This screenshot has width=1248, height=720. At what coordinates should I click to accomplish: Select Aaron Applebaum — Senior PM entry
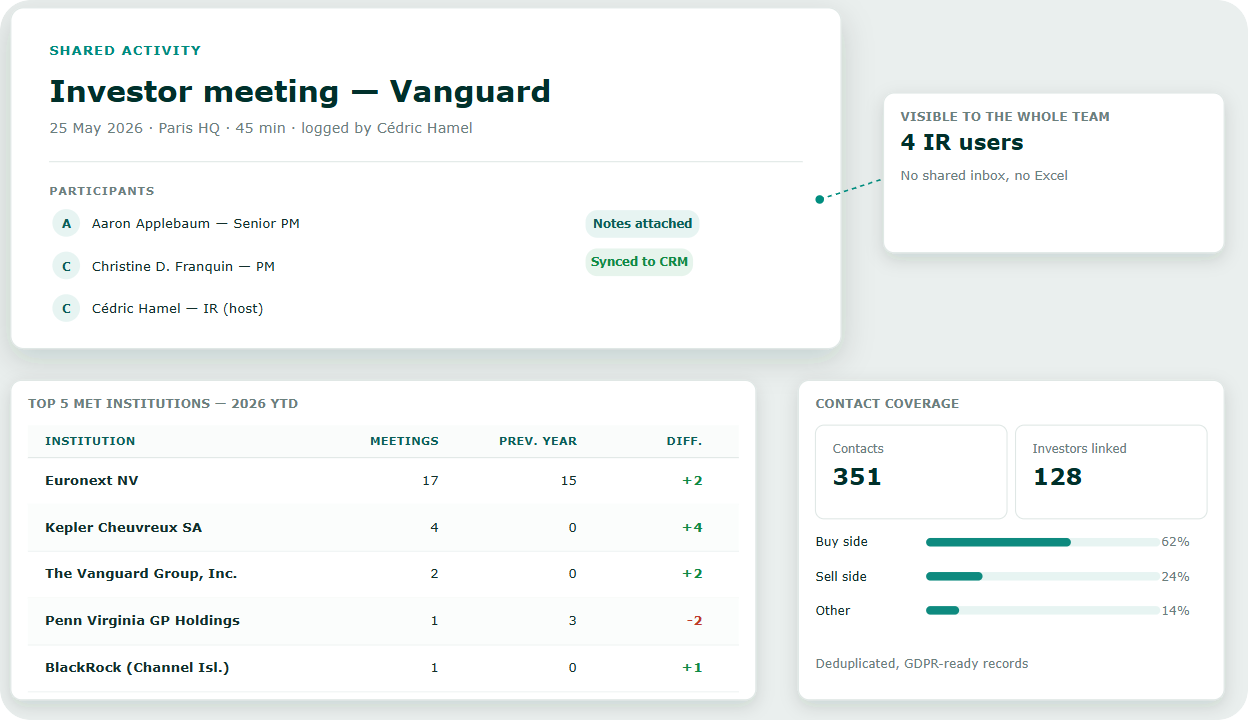pyautogui.click(x=196, y=224)
